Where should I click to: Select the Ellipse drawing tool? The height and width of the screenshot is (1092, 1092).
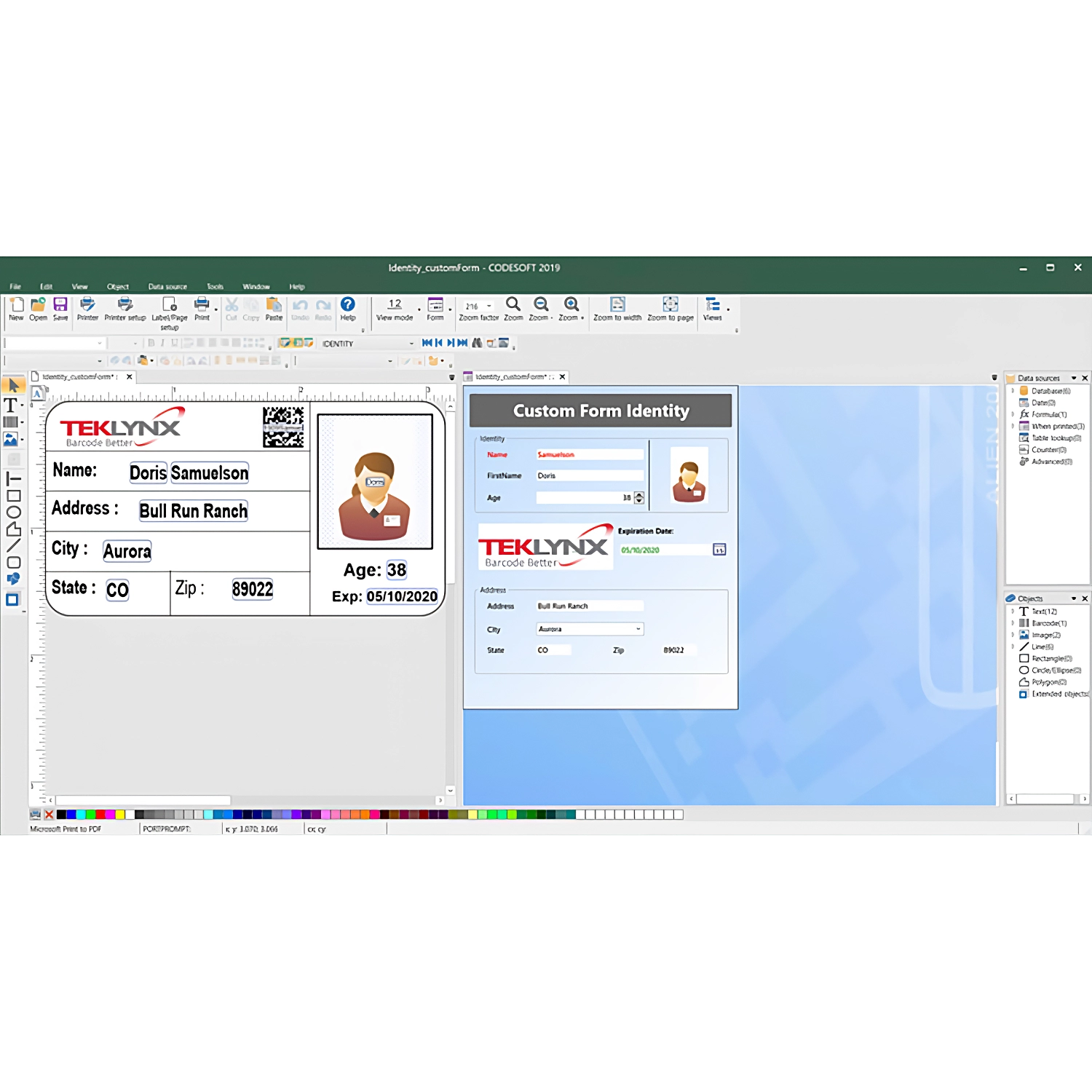pyautogui.click(x=13, y=513)
